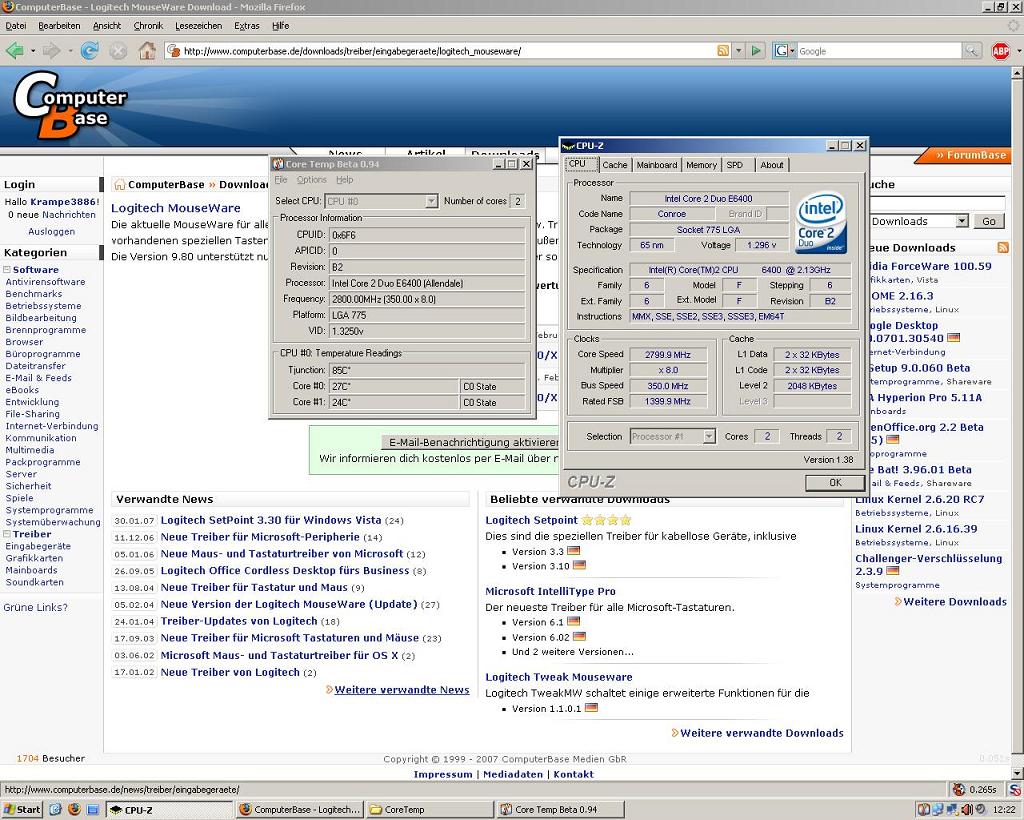Click the Stop loading icon
Image resolution: width=1024 pixels, height=820 pixels.
[118, 50]
